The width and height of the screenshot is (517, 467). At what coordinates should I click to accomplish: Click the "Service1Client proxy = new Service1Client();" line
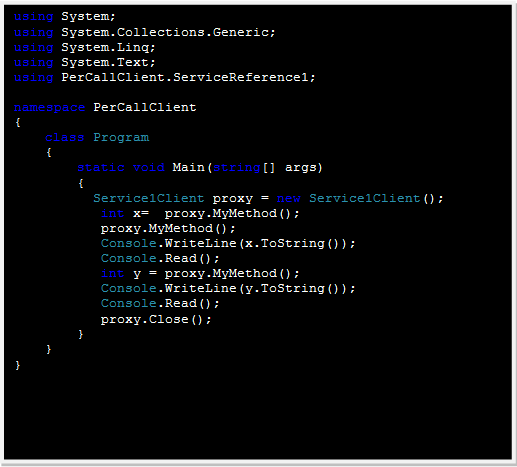tap(268, 199)
